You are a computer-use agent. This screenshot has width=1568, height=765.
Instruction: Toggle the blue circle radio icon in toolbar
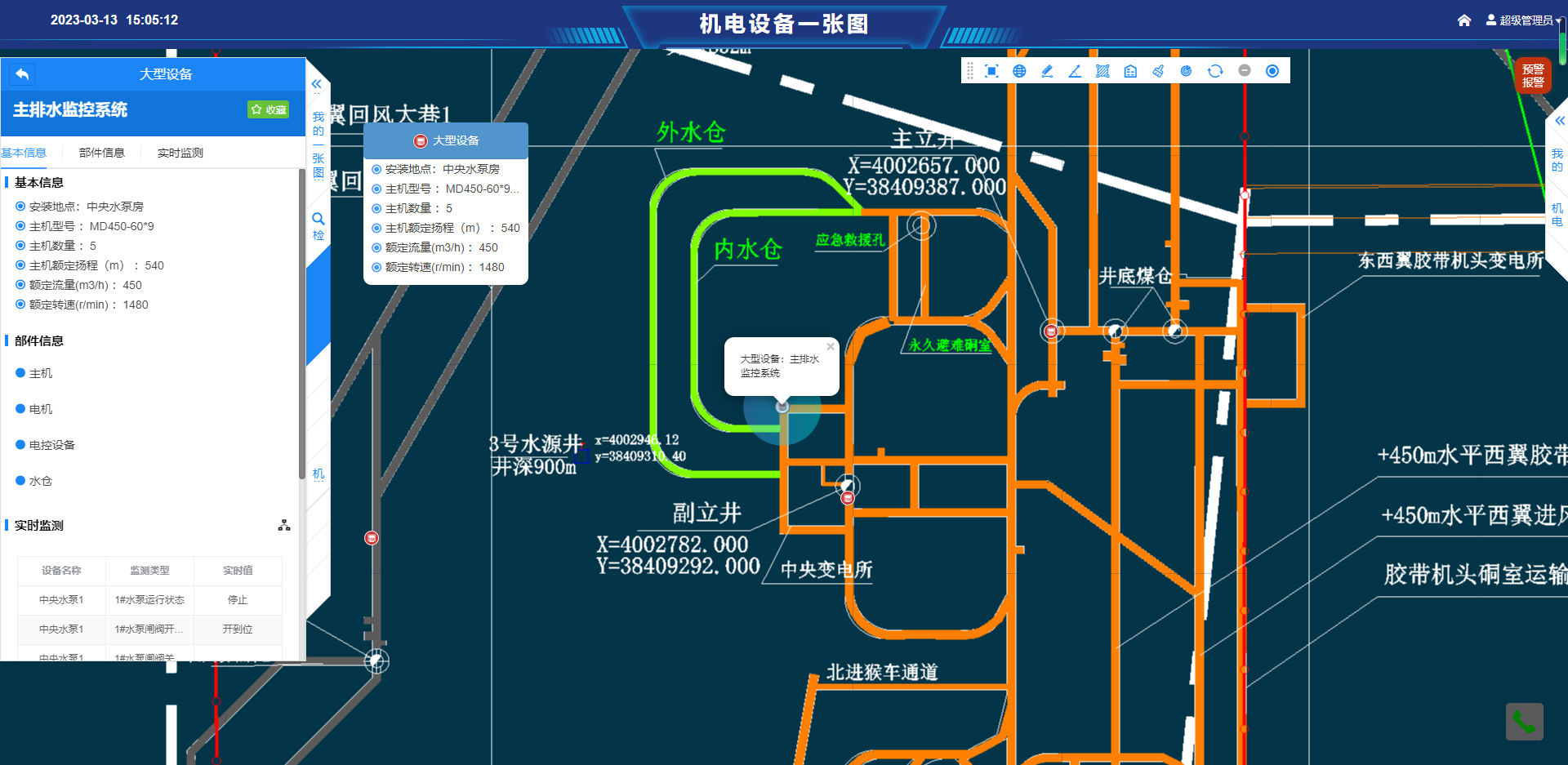tap(1272, 71)
